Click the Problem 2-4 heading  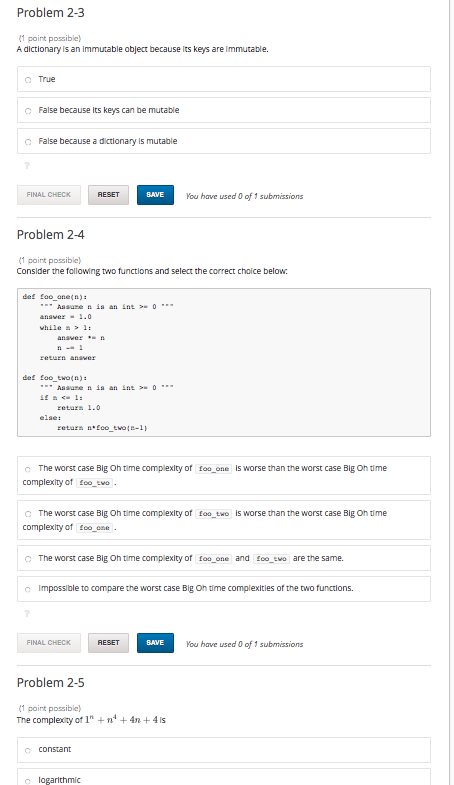pos(51,234)
